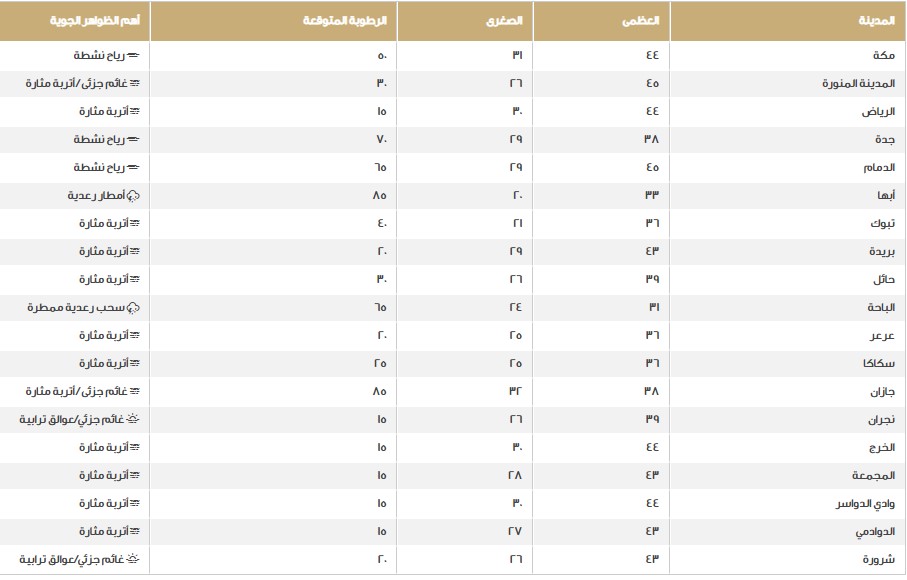
Task: Click the wind icon in the مكة row
Action: click(x=132, y=55)
